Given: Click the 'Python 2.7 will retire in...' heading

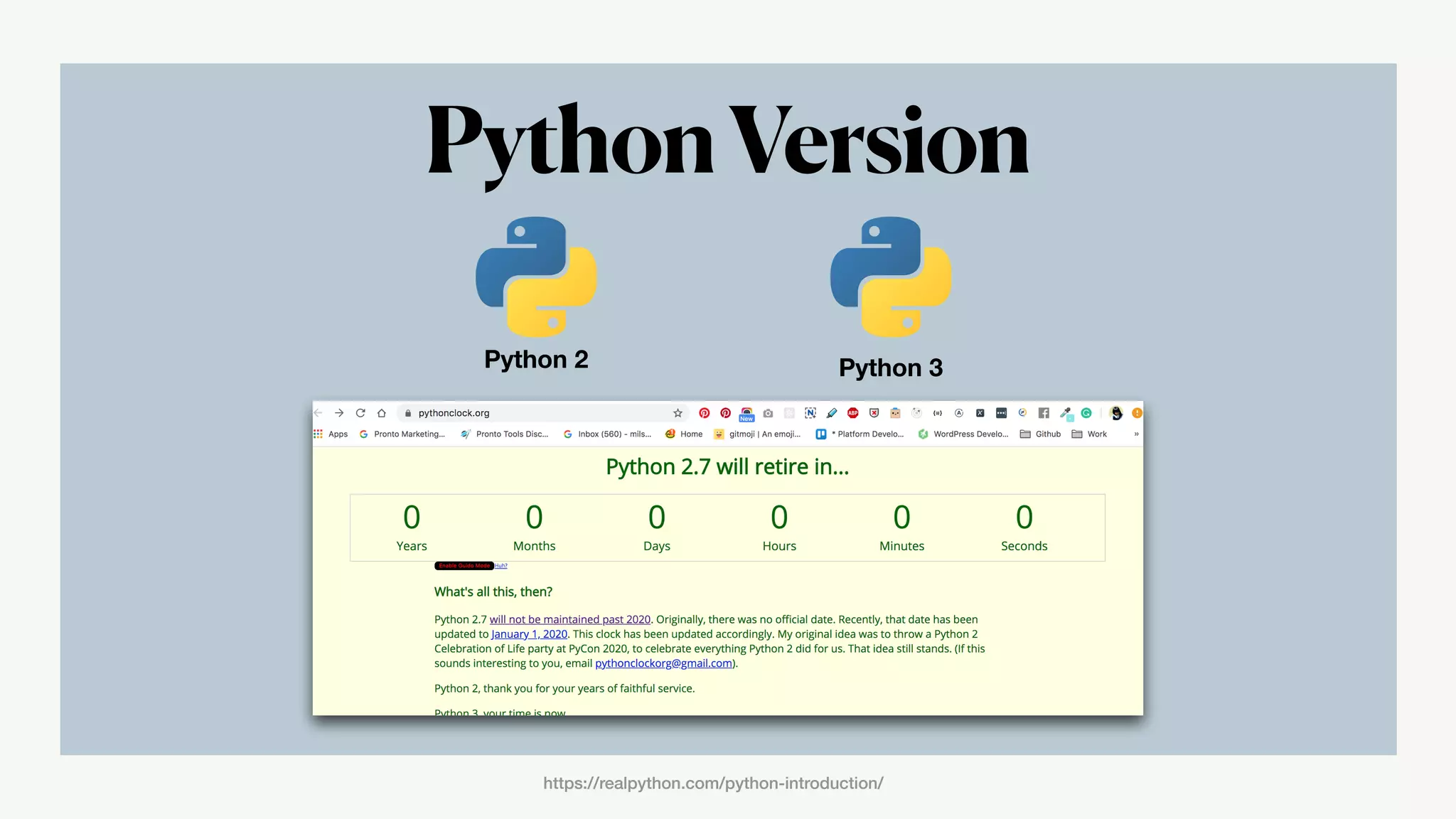Looking at the screenshot, I should click(x=727, y=467).
